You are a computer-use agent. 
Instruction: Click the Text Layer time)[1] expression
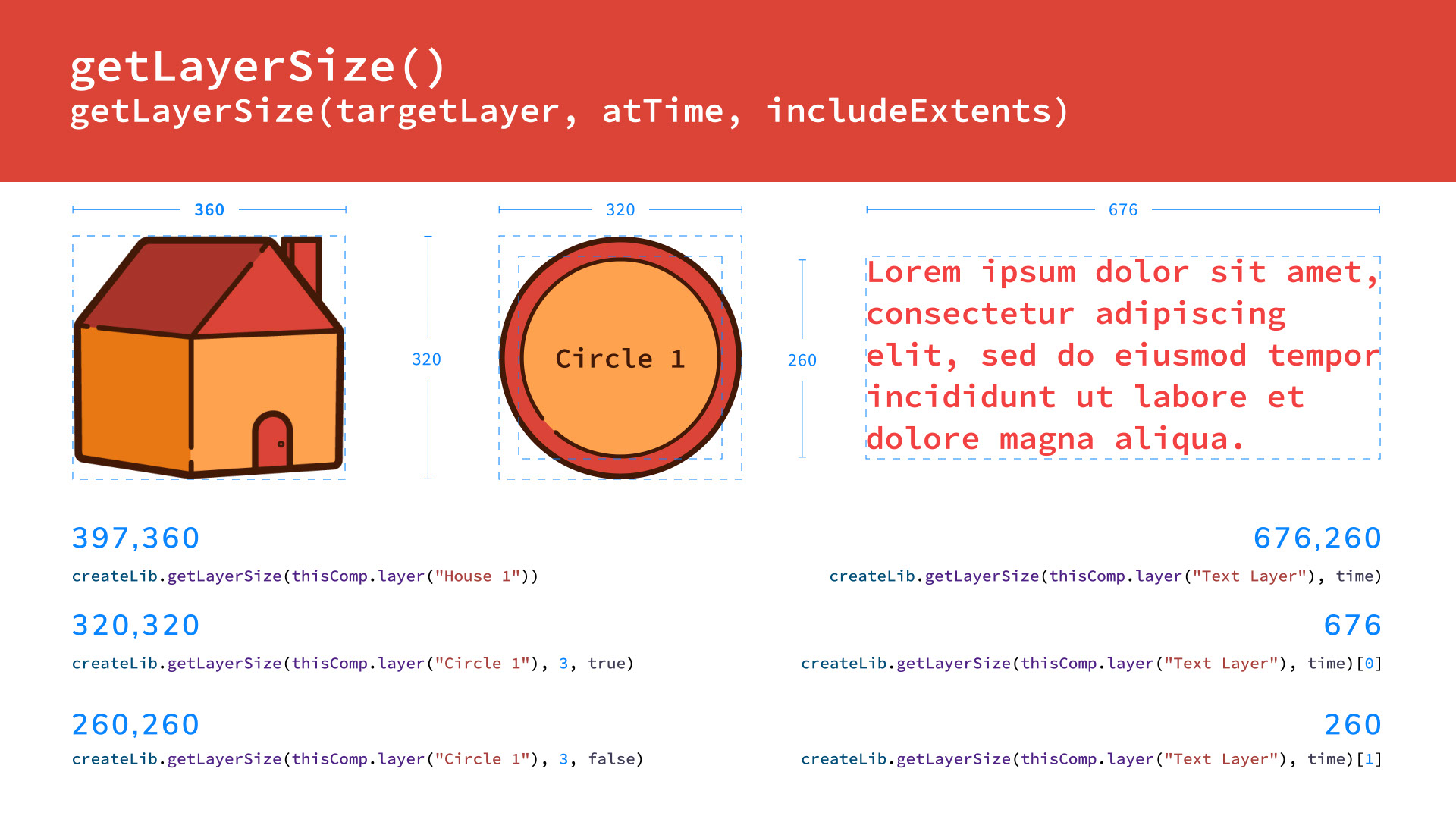1091,759
